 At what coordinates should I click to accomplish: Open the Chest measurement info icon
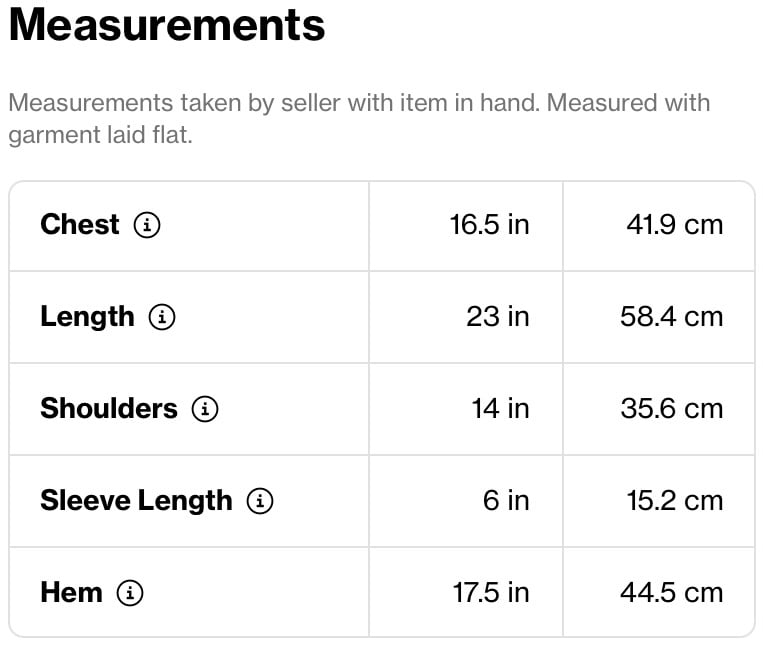pos(147,225)
